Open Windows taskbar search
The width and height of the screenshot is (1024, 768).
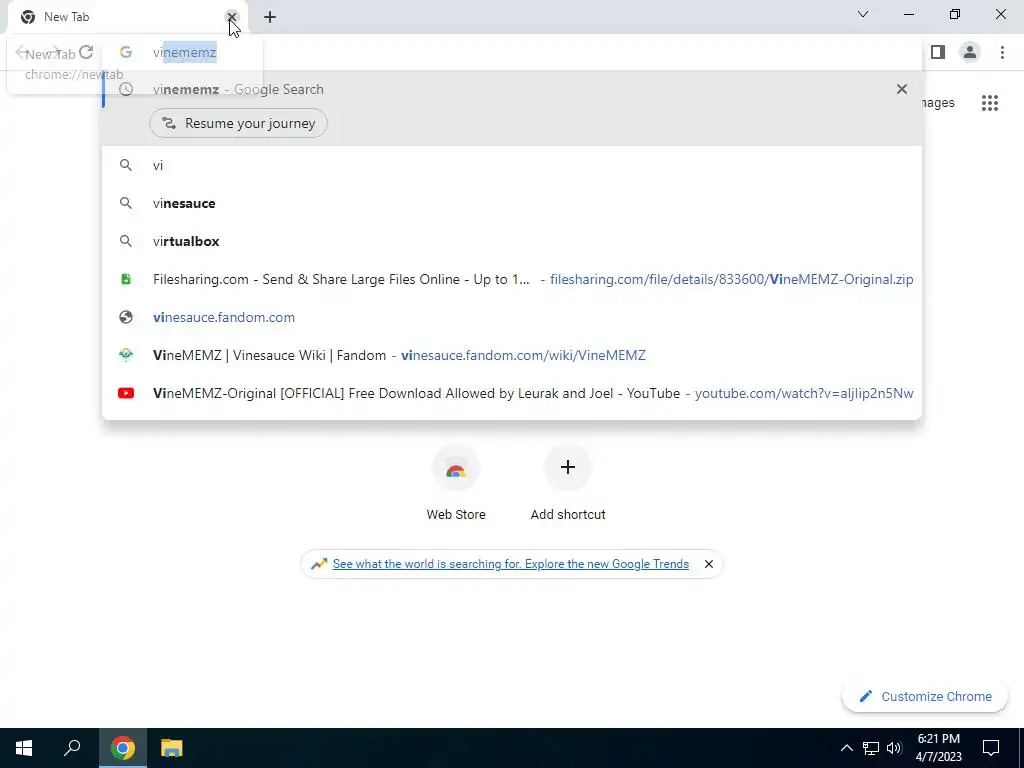tap(72, 748)
